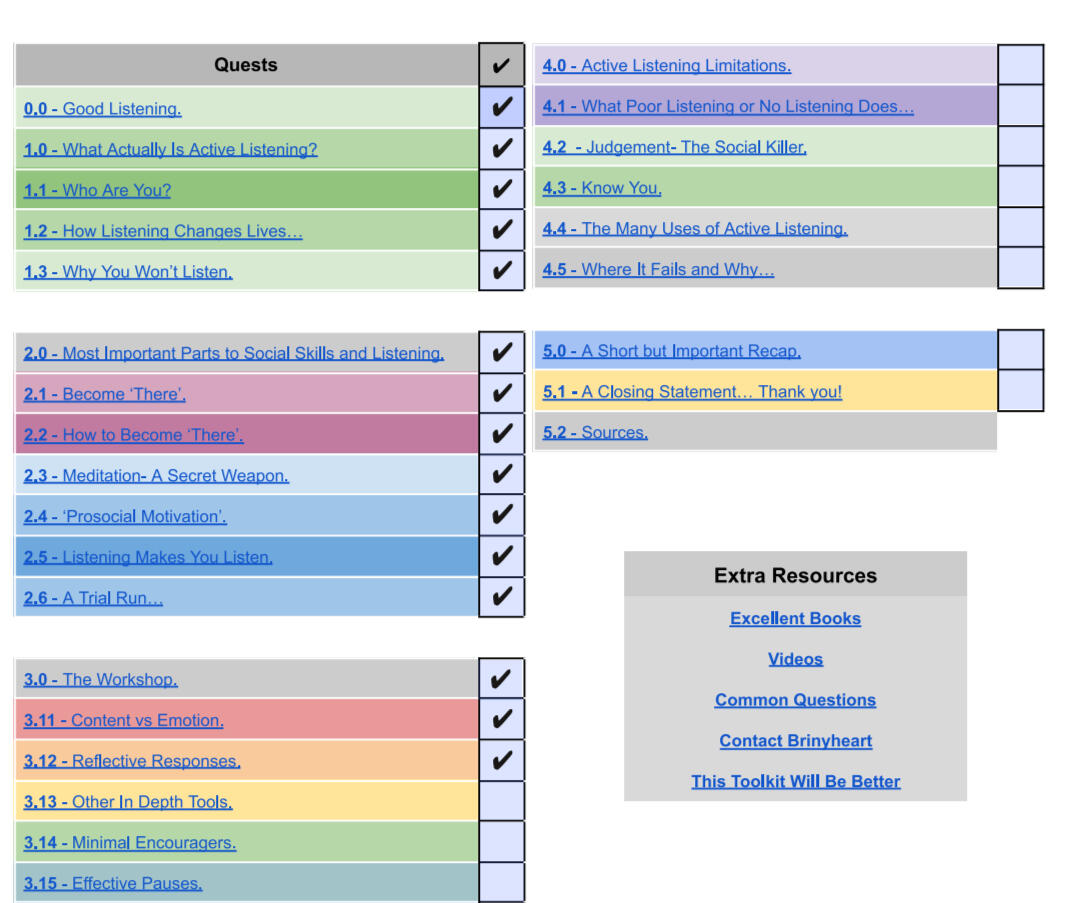
Task: Uncheck the 2.3 Meditation quest checkbox
Action: coord(501,475)
